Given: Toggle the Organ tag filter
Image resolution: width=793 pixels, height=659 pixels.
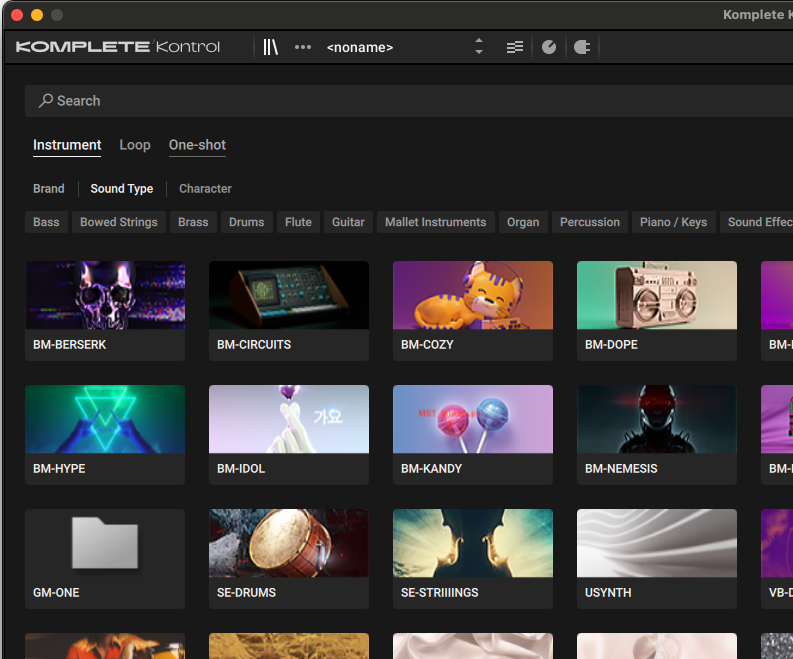Looking at the screenshot, I should pyautogui.click(x=523, y=222).
